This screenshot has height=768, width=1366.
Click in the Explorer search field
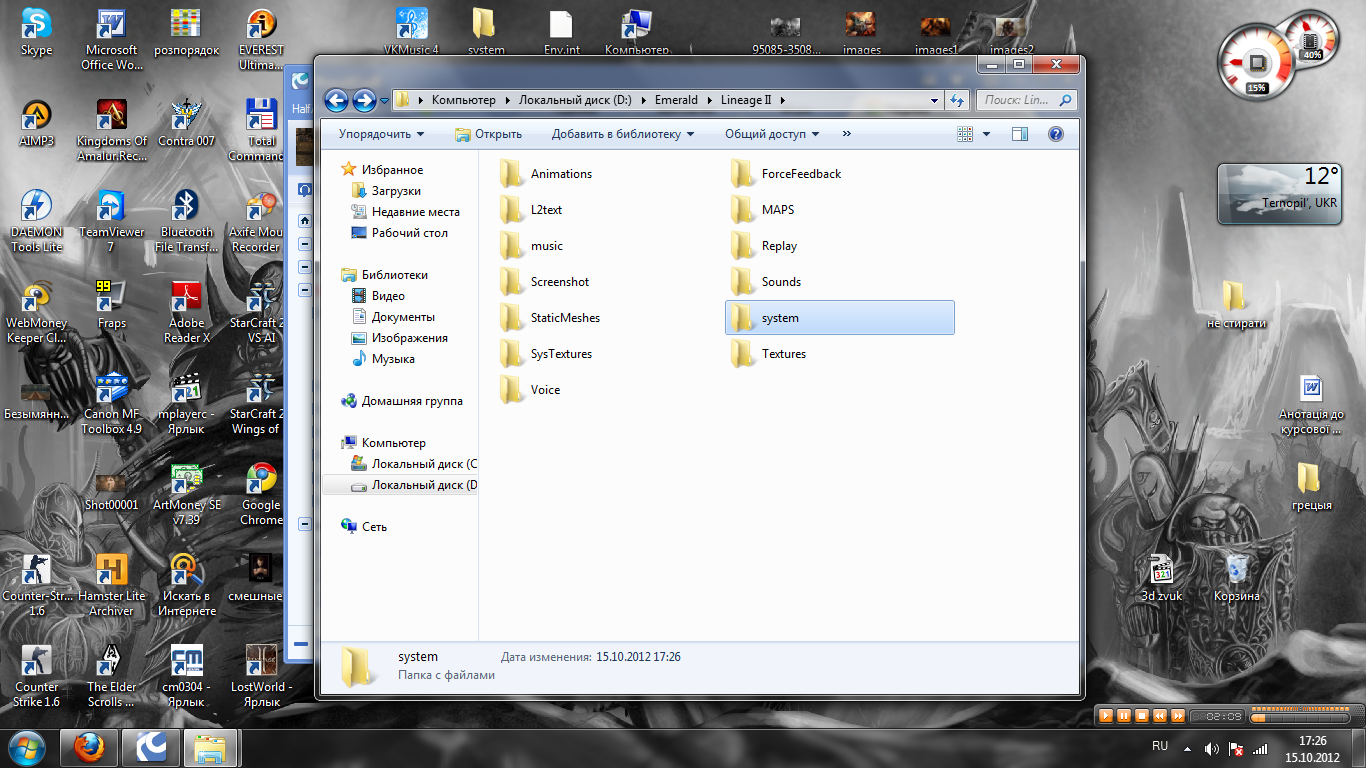1025,100
